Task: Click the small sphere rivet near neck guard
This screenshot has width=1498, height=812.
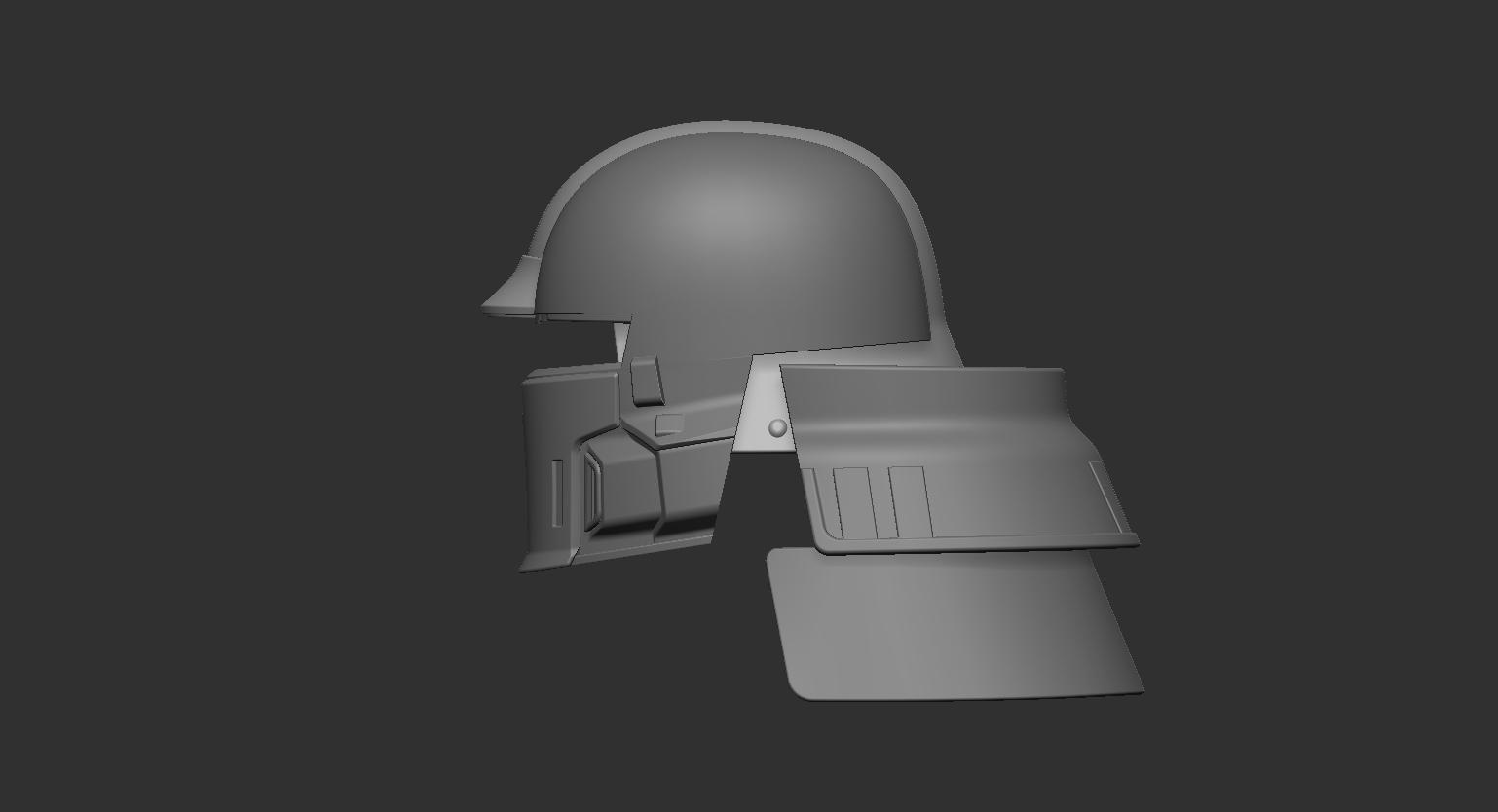Action: click(777, 426)
